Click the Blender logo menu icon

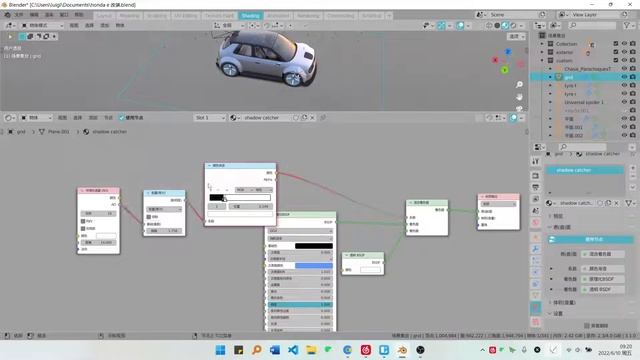click(x=7, y=15)
